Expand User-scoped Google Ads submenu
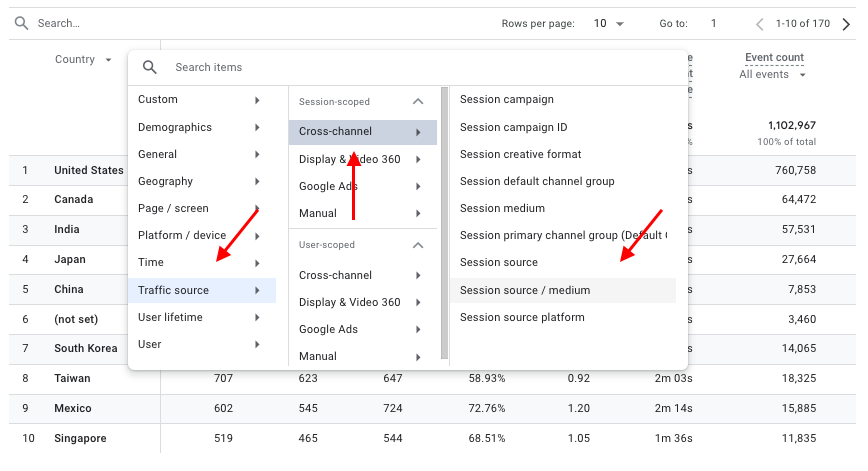 [362, 329]
